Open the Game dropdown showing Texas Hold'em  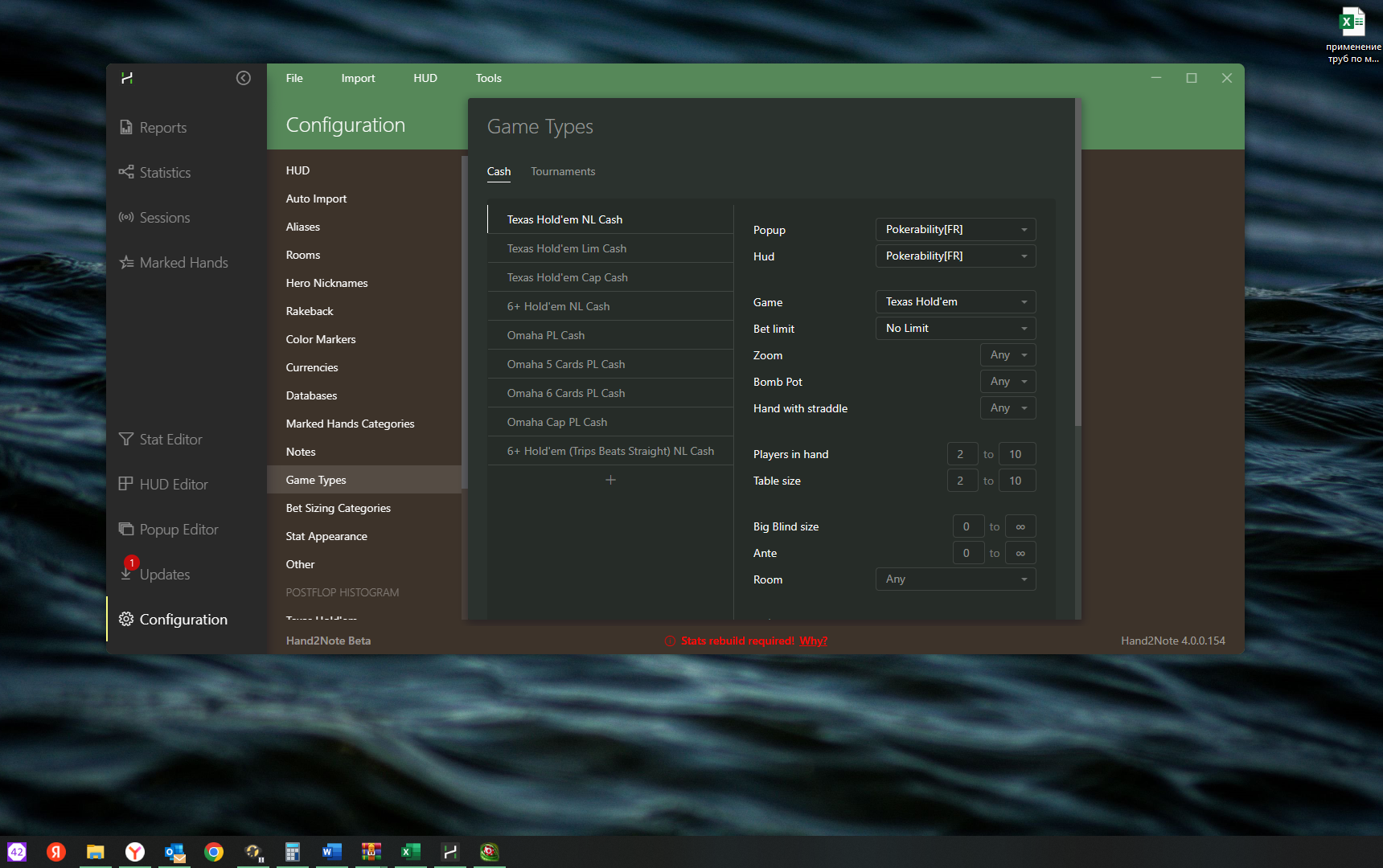955,302
